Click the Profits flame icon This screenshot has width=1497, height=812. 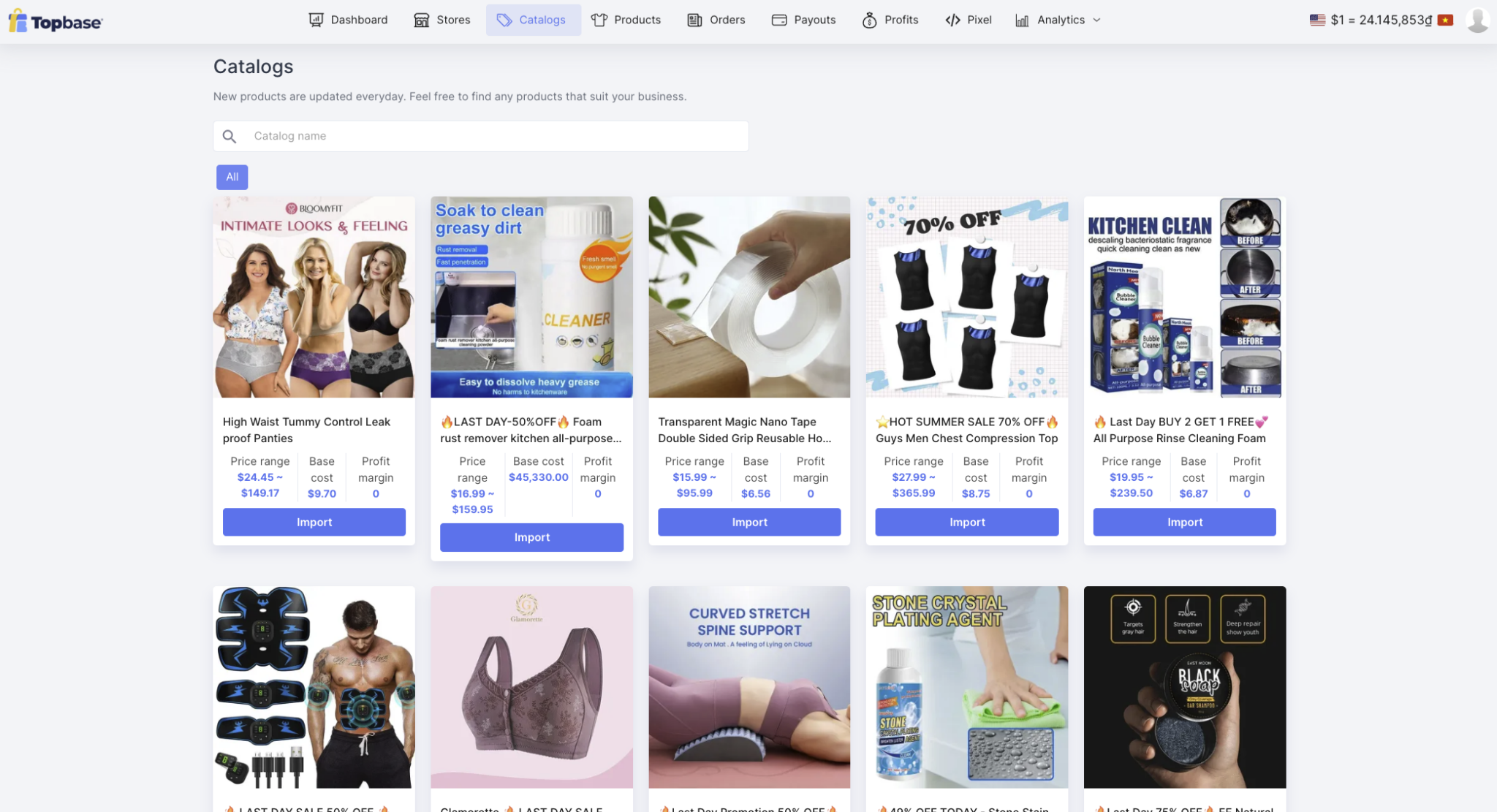(869, 20)
